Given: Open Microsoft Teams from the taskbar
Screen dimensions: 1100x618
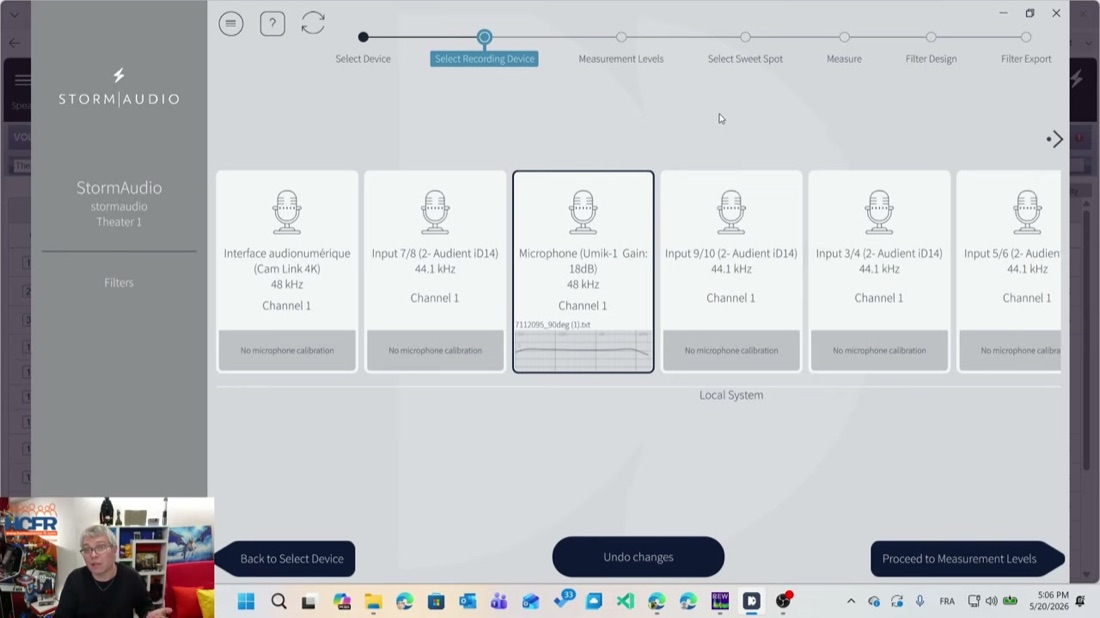Looking at the screenshot, I should [x=499, y=601].
